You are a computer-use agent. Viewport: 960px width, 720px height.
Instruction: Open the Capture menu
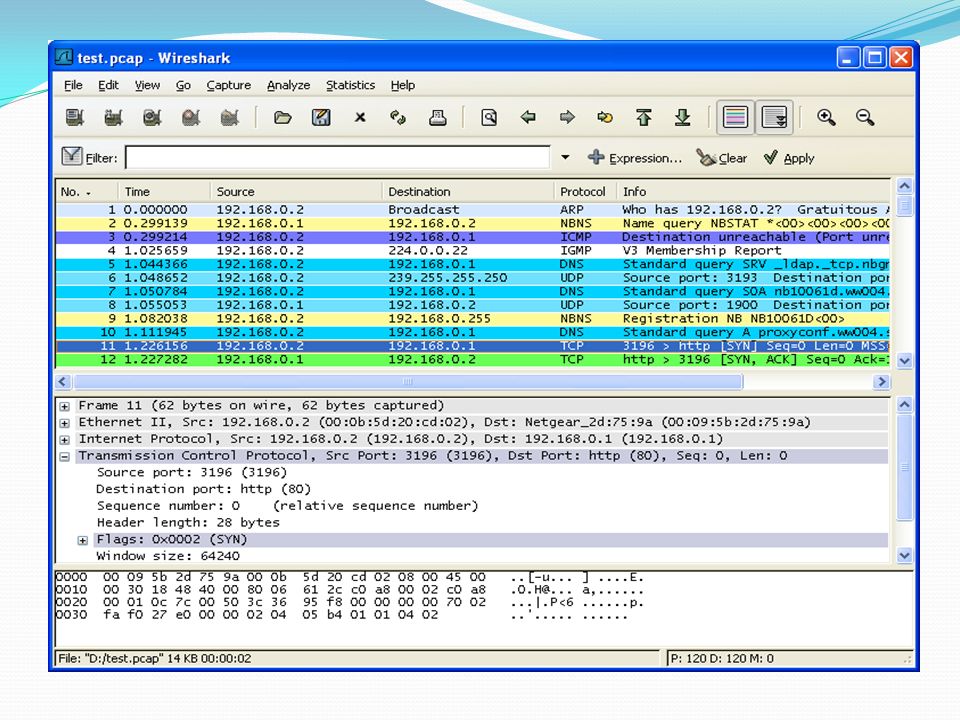click(x=228, y=85)
